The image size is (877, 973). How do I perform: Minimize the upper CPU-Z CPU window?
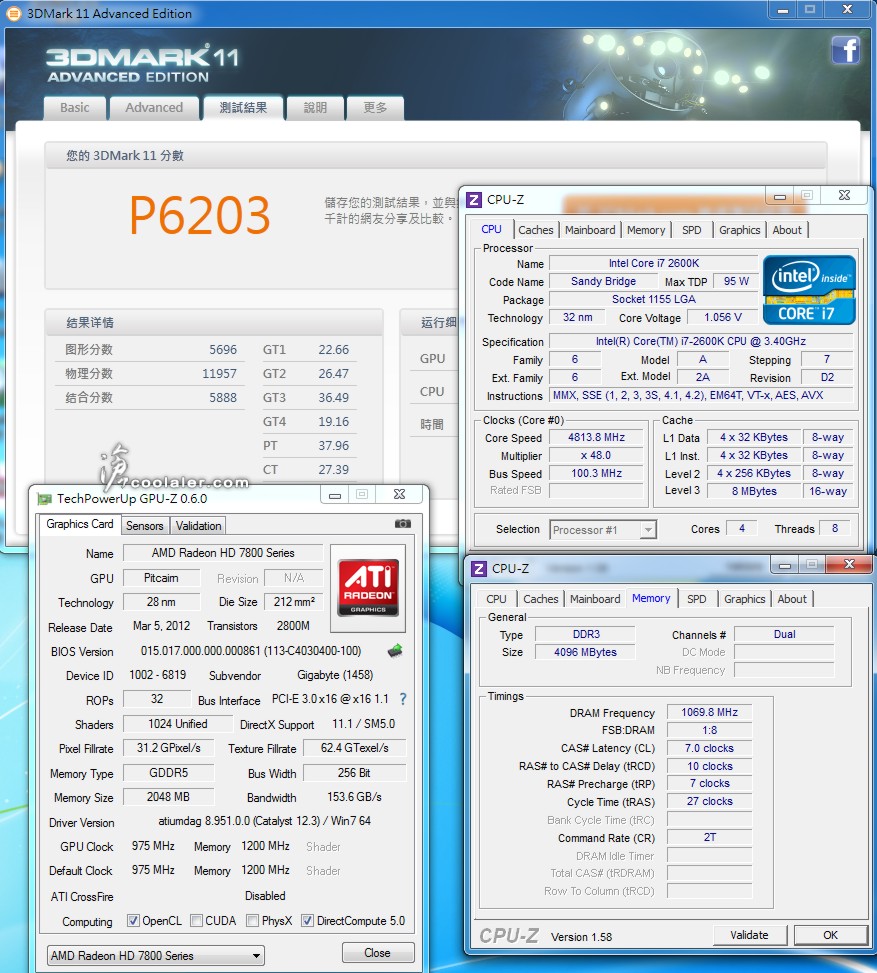[x=780, y=196]
